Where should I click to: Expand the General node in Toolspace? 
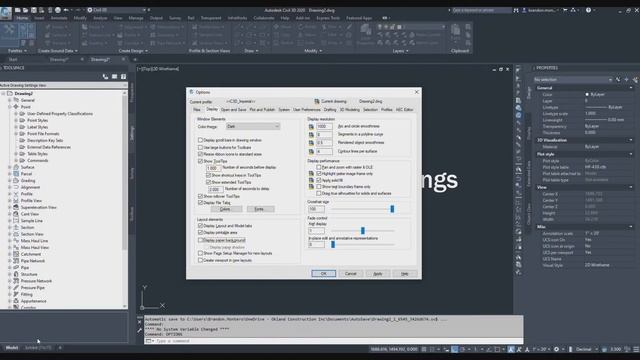coord(10,100)
